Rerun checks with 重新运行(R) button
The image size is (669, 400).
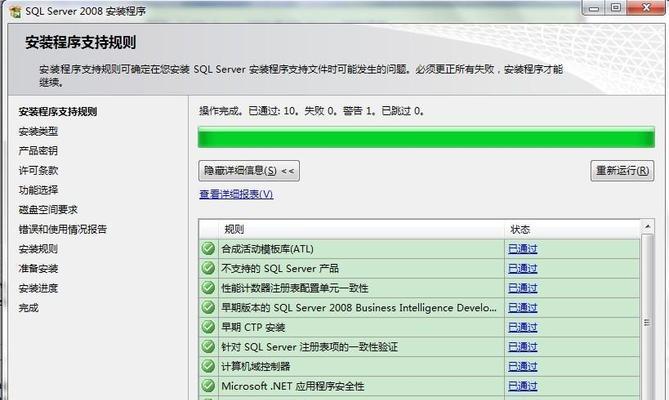pos(622,171)
